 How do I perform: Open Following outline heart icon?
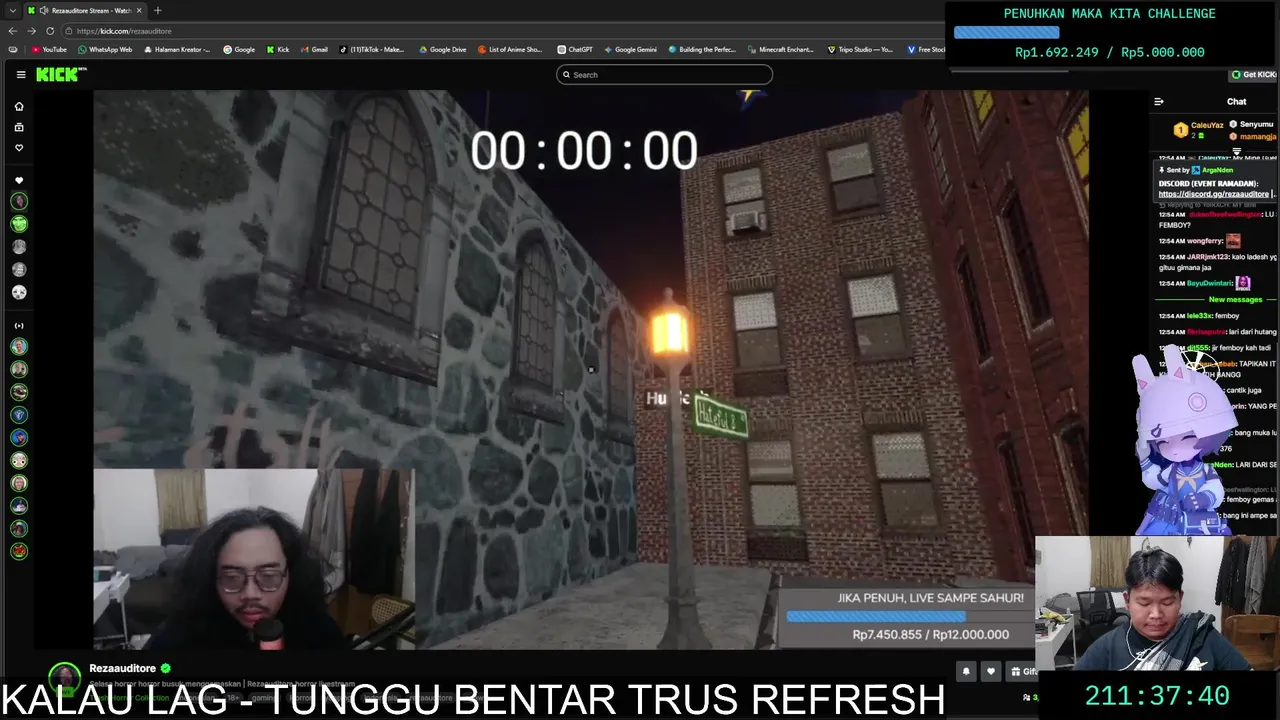click(19, 148)
